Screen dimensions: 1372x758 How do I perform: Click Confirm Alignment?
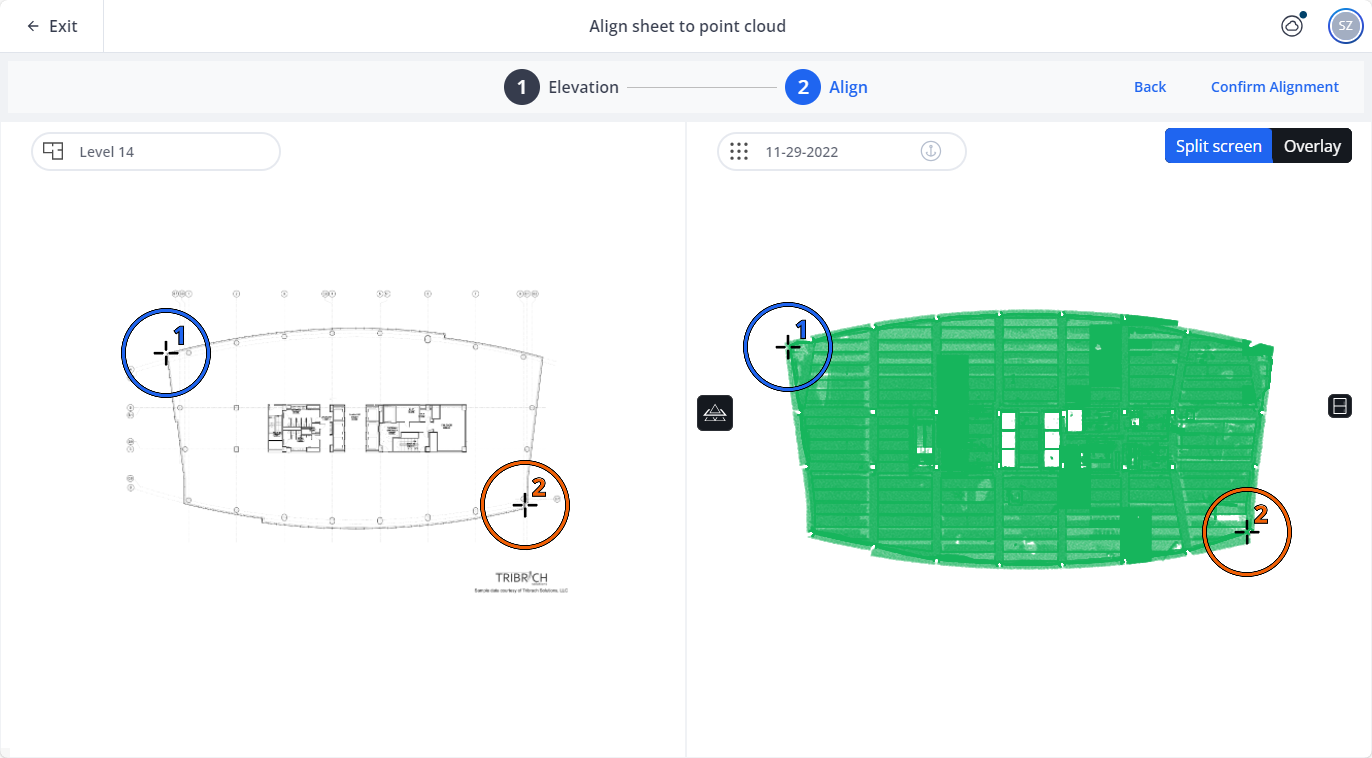(x=1274, y=87)
